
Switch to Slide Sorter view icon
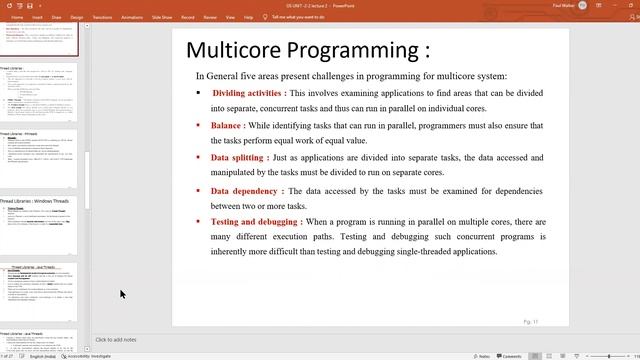point(549,356)
